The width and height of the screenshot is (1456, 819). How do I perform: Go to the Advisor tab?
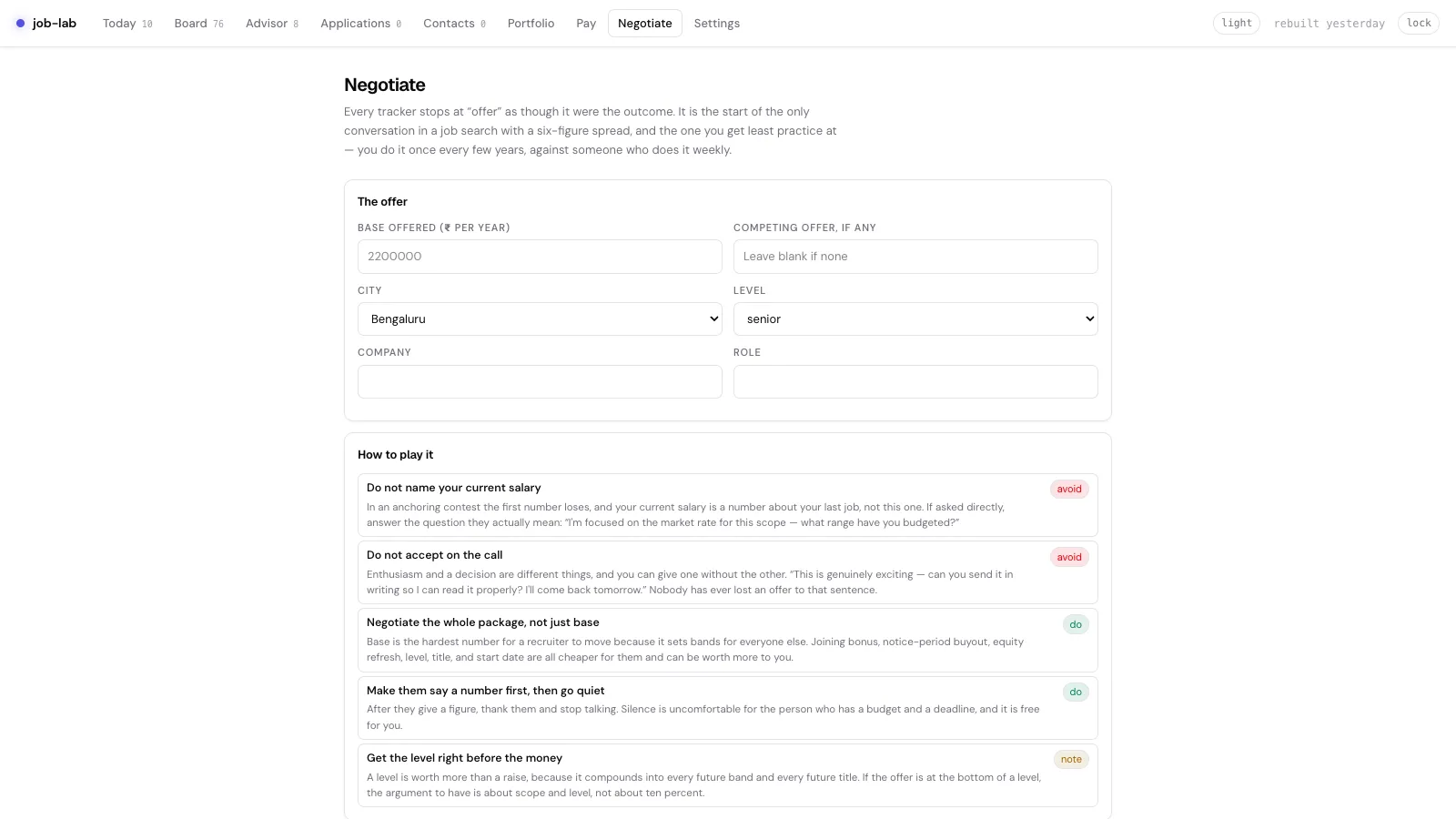[272, 24]
